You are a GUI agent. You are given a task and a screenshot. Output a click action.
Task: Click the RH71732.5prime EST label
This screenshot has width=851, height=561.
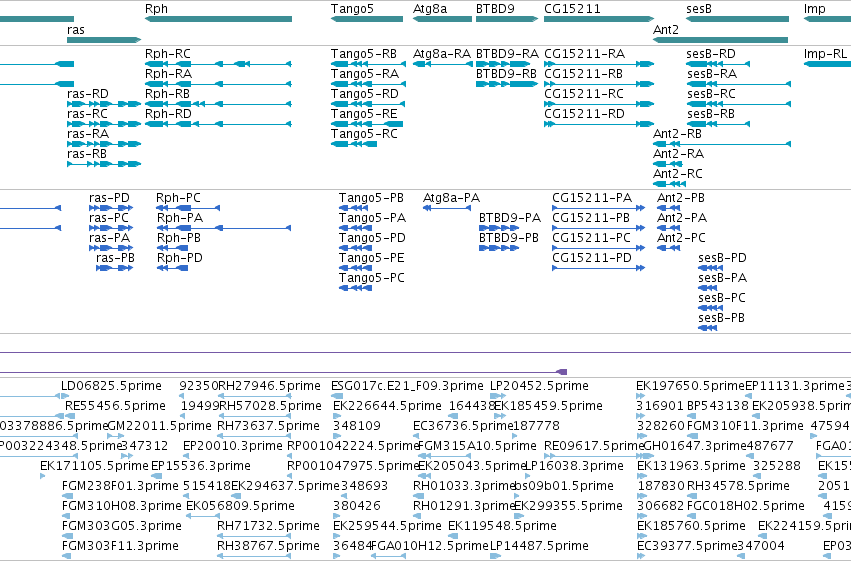coord(268,526)
